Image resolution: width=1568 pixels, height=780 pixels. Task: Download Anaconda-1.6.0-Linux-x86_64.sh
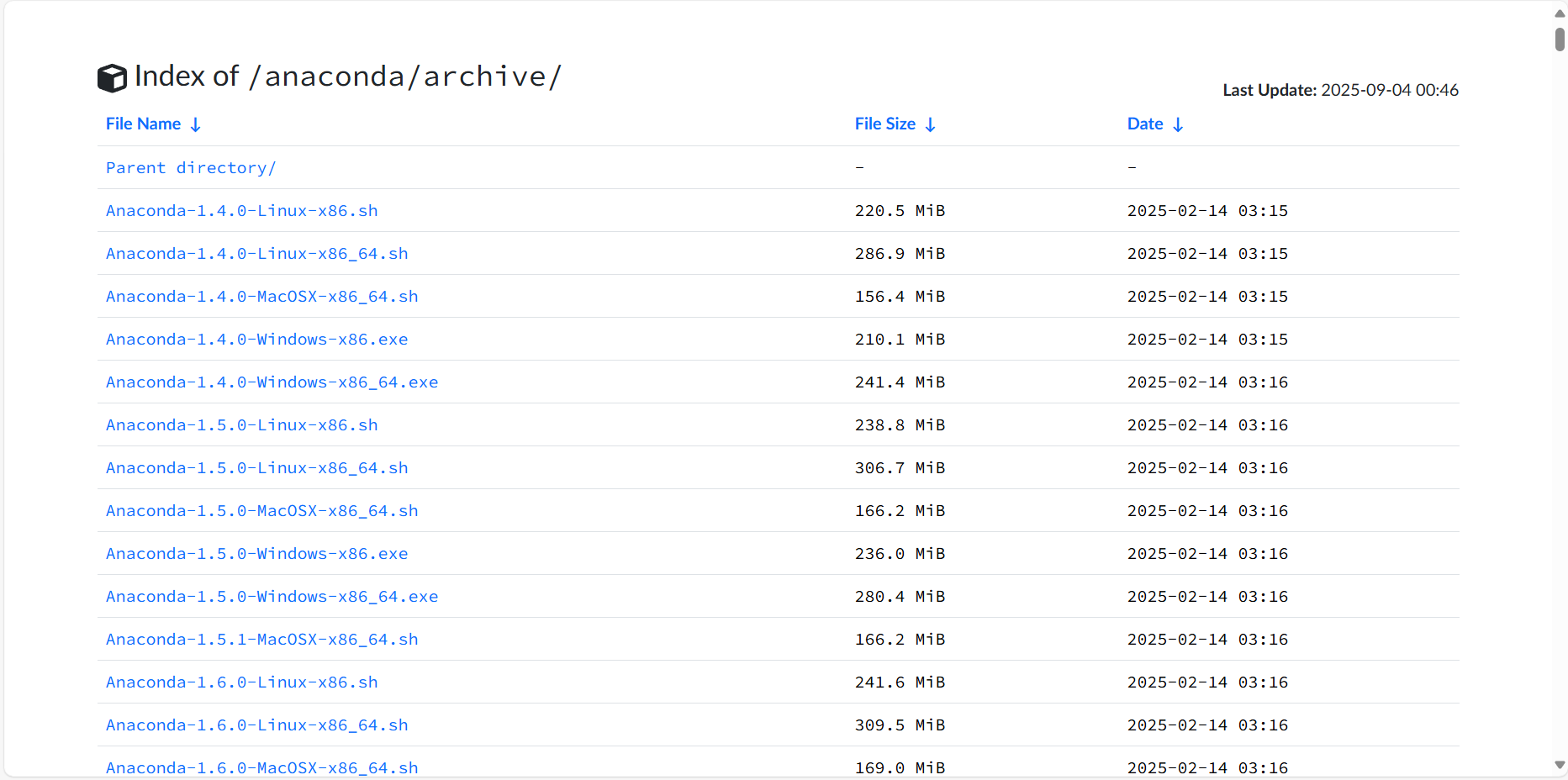pyautogui.click(x=256, y=725)
